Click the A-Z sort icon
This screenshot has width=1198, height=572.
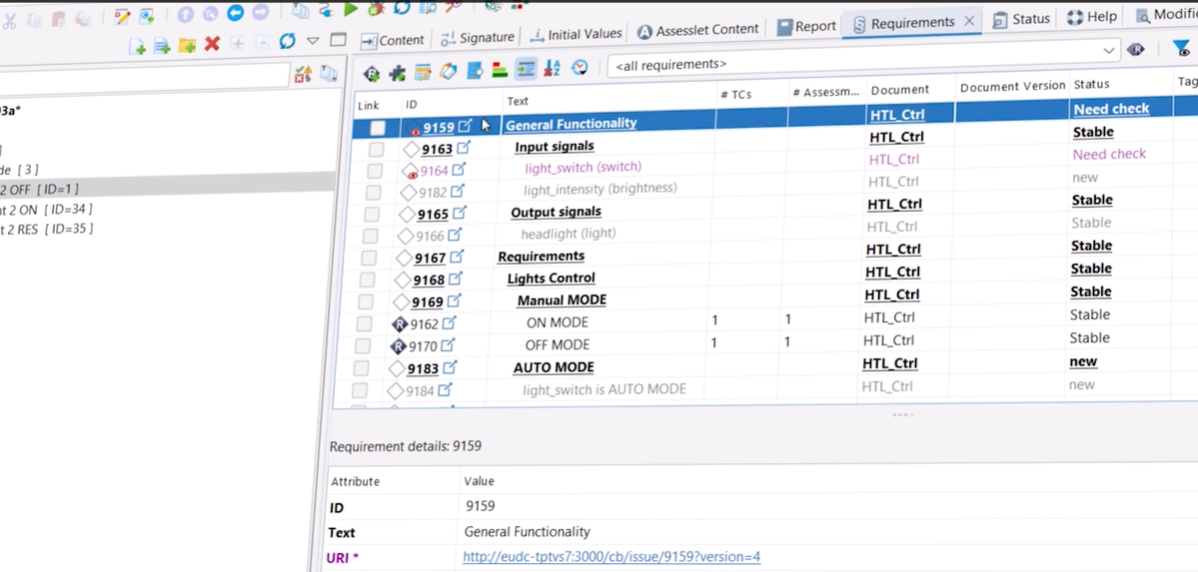552,69
